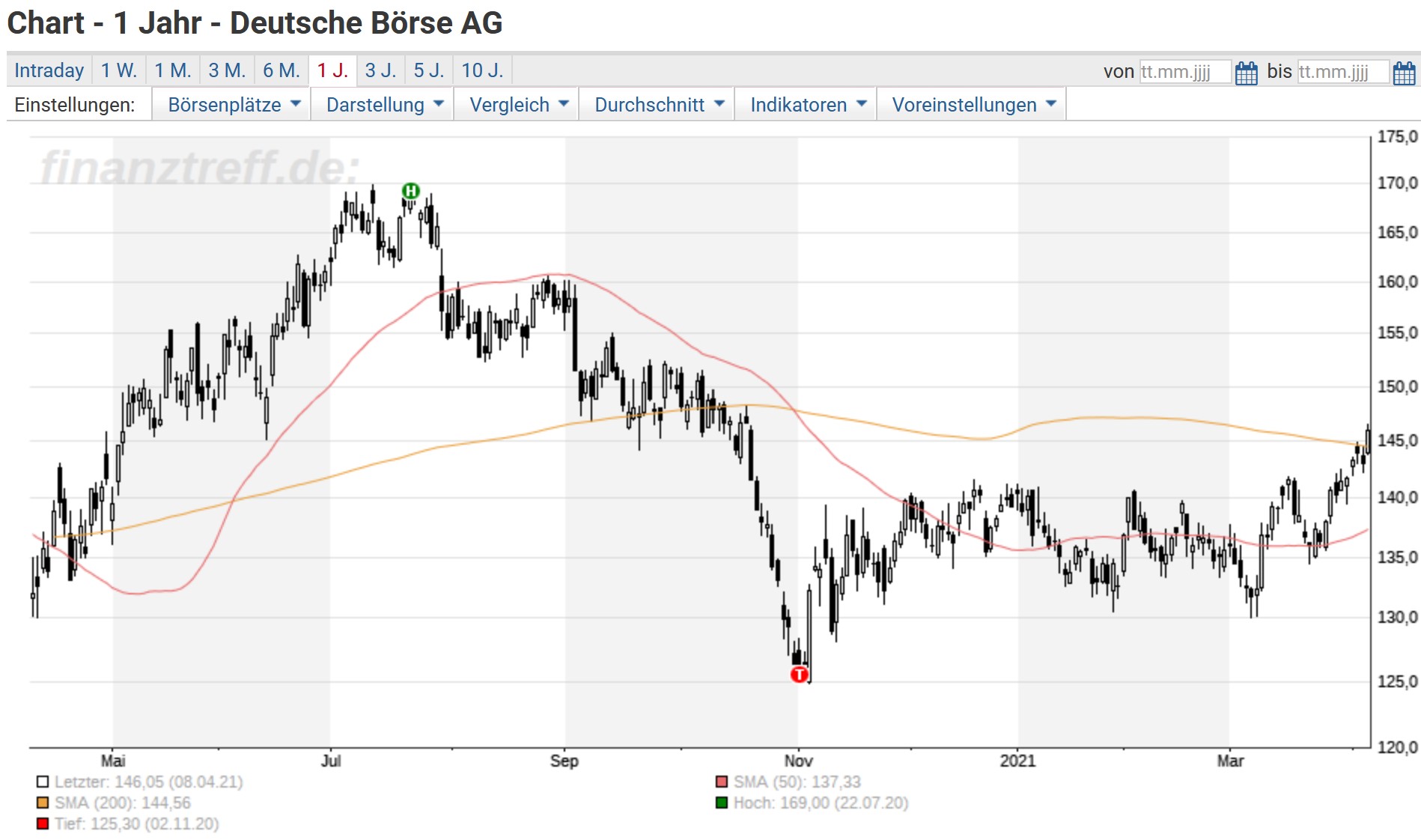Click the '160,0' y-axis value
This screenshot has height=840, width=1421.
pos(1398,281)
